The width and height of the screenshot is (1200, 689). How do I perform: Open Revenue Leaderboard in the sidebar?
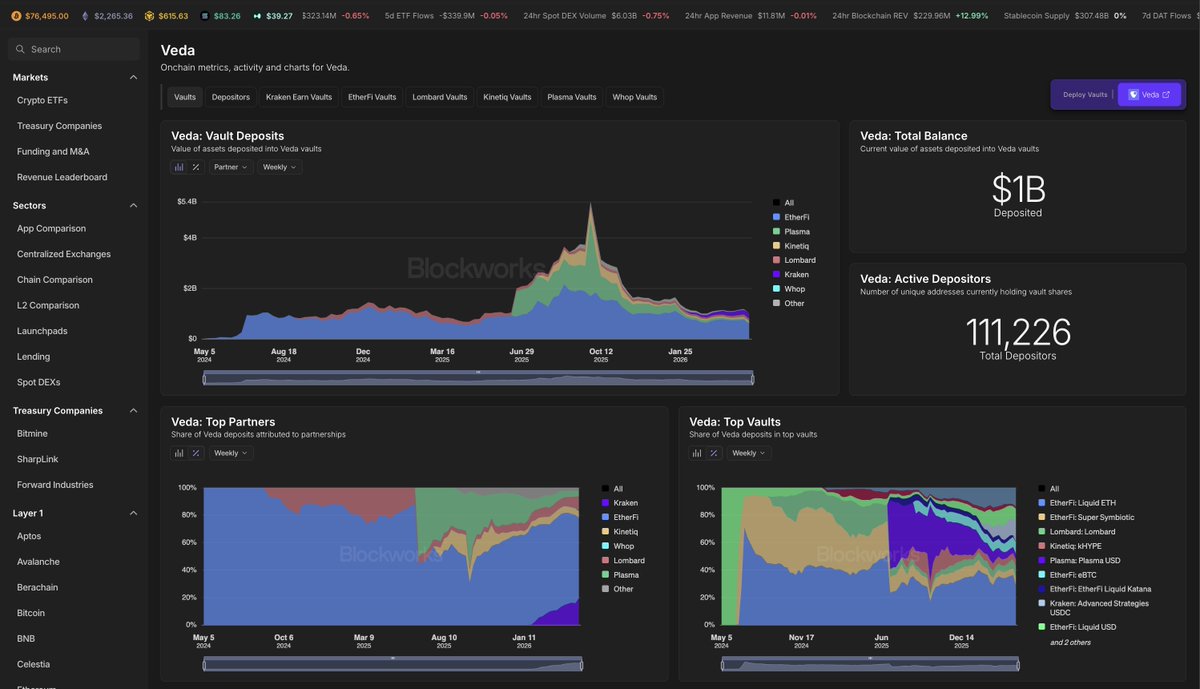62,177
